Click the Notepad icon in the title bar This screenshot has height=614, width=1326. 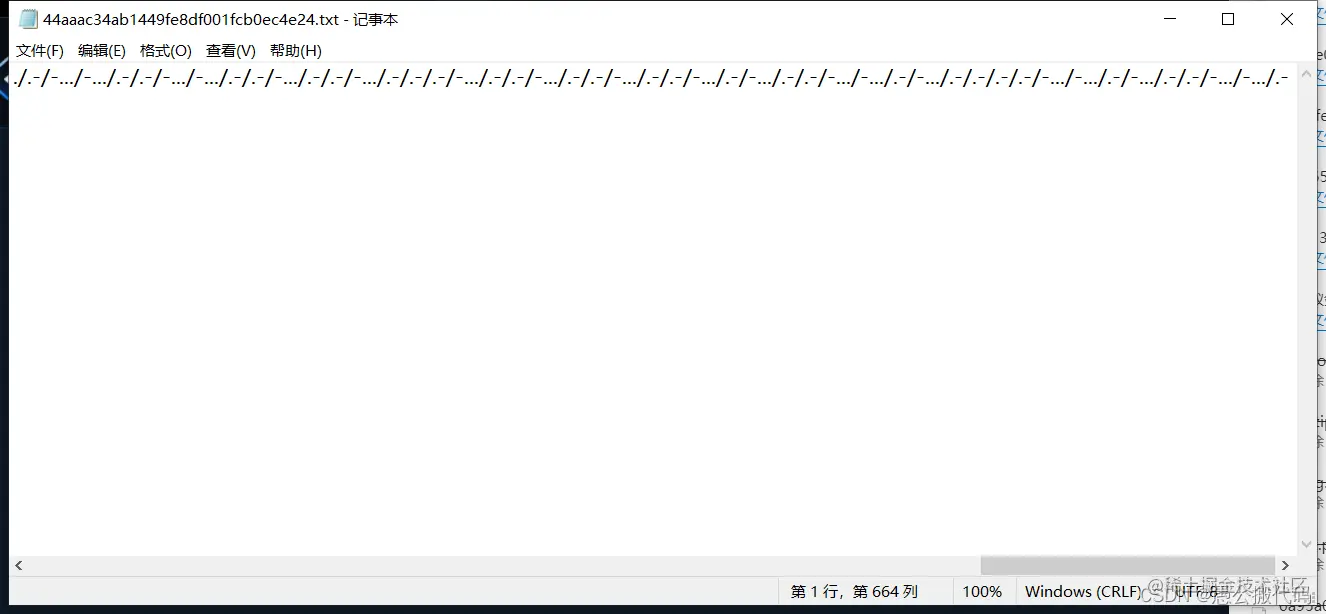28,19
